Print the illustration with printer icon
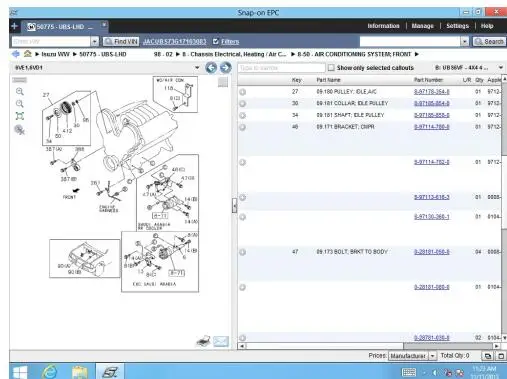Viewport: 507px width, 379px height. (203, 341)
